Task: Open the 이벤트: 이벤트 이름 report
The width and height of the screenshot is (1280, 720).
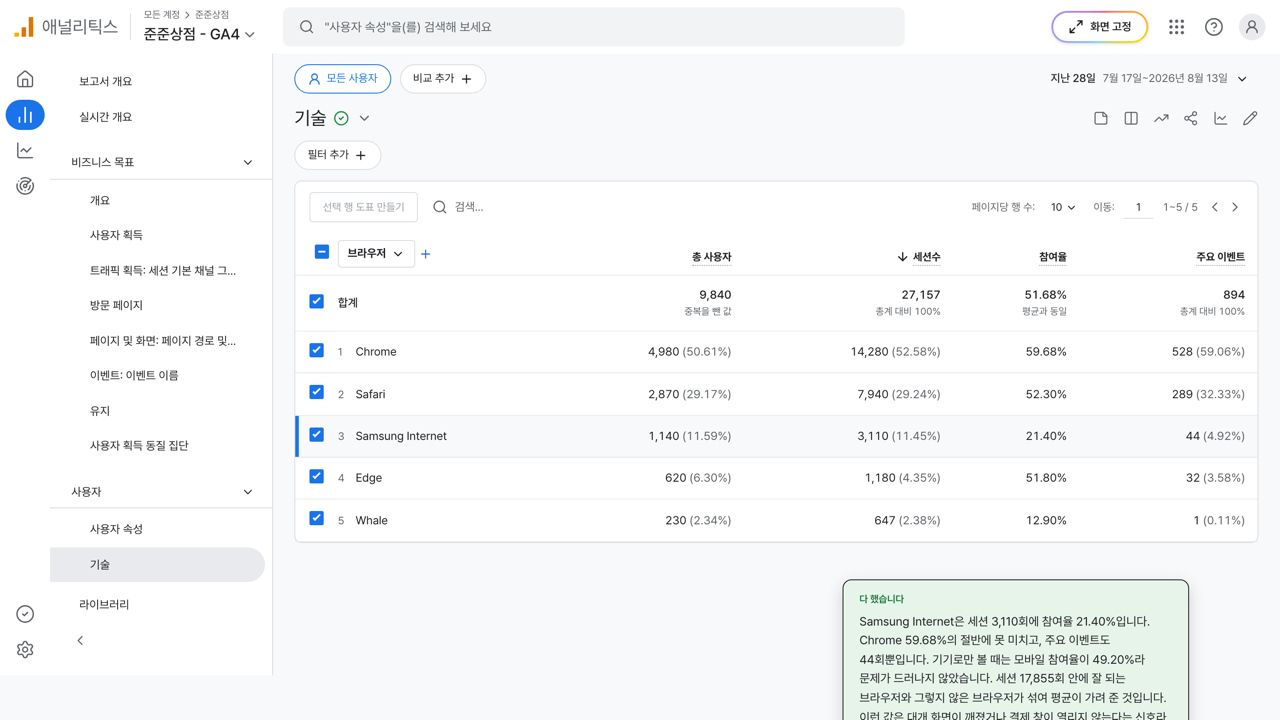Action: (x=134, y=375)
